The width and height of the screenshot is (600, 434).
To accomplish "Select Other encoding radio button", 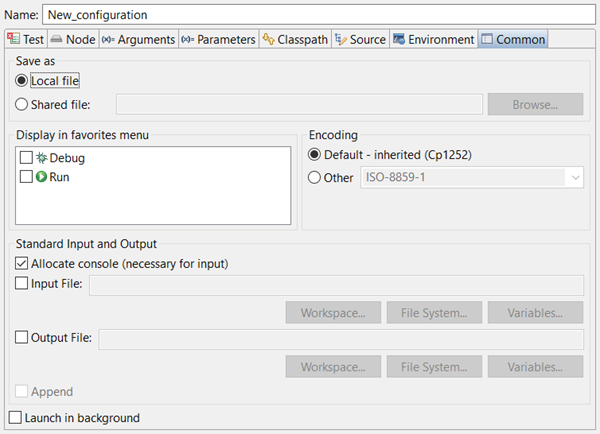I will pos(315,178).
